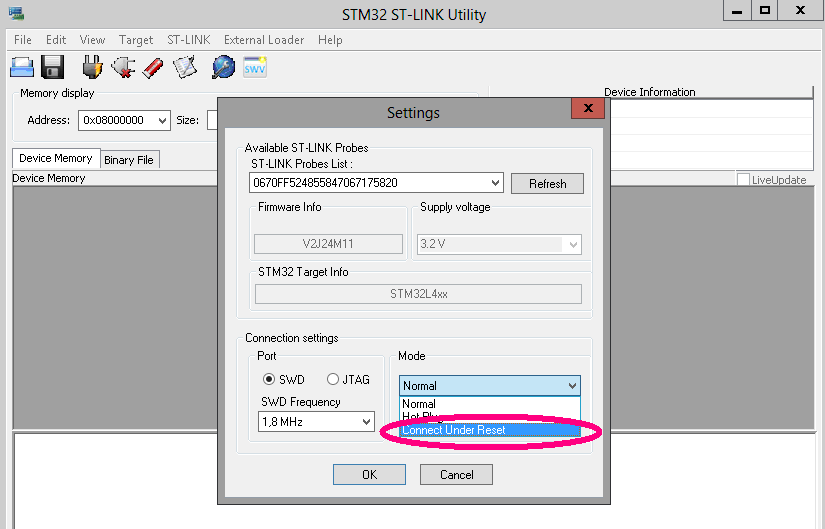Open the View menu

coord(92,40)
